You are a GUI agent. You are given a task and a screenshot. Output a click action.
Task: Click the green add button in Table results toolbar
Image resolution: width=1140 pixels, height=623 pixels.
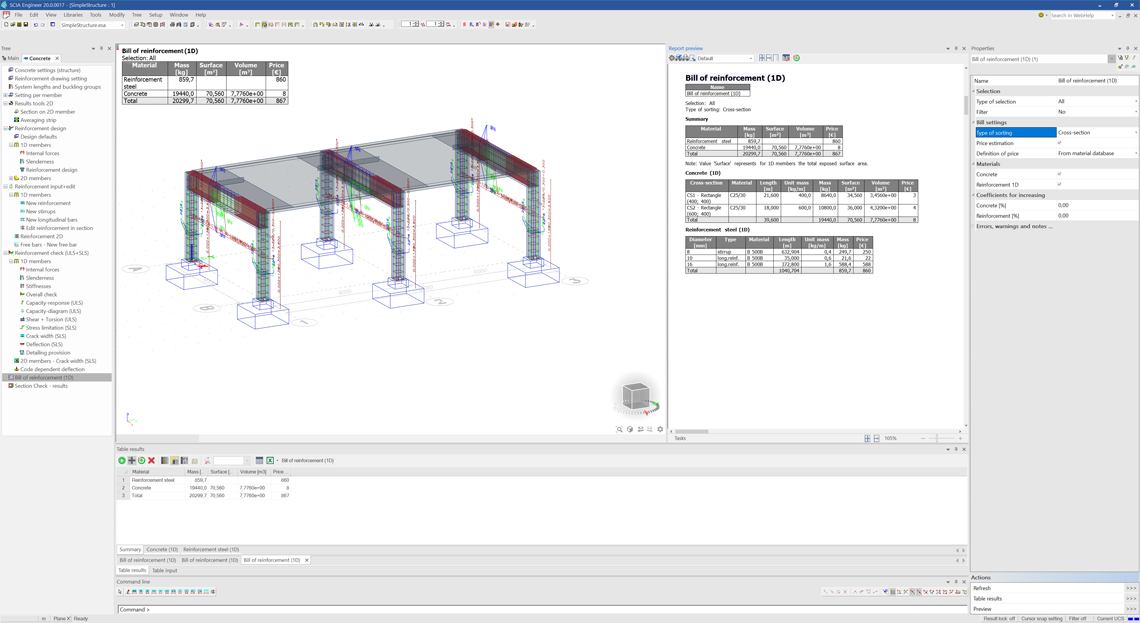click(122, 460)
